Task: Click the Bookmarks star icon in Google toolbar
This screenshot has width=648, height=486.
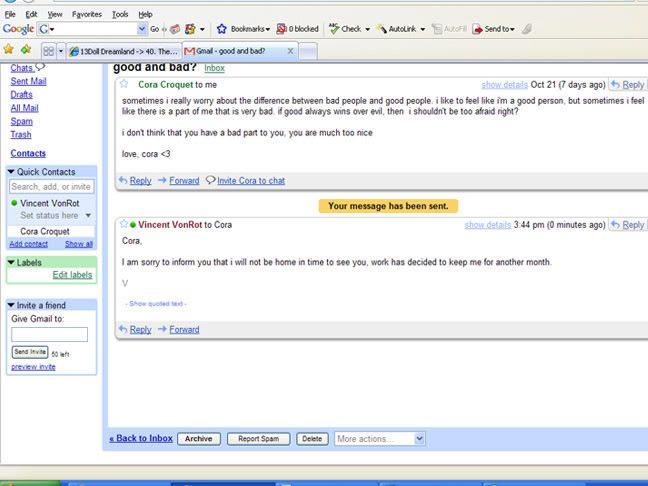Action: [222, 29]
